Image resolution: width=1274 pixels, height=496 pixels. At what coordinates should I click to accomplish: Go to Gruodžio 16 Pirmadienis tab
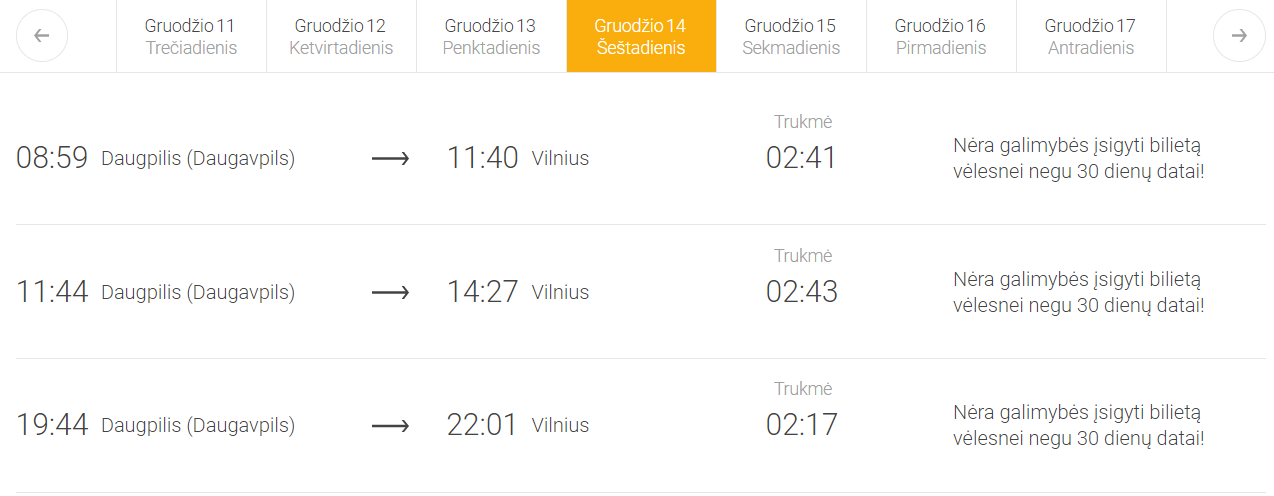click(x=941, y=36)
